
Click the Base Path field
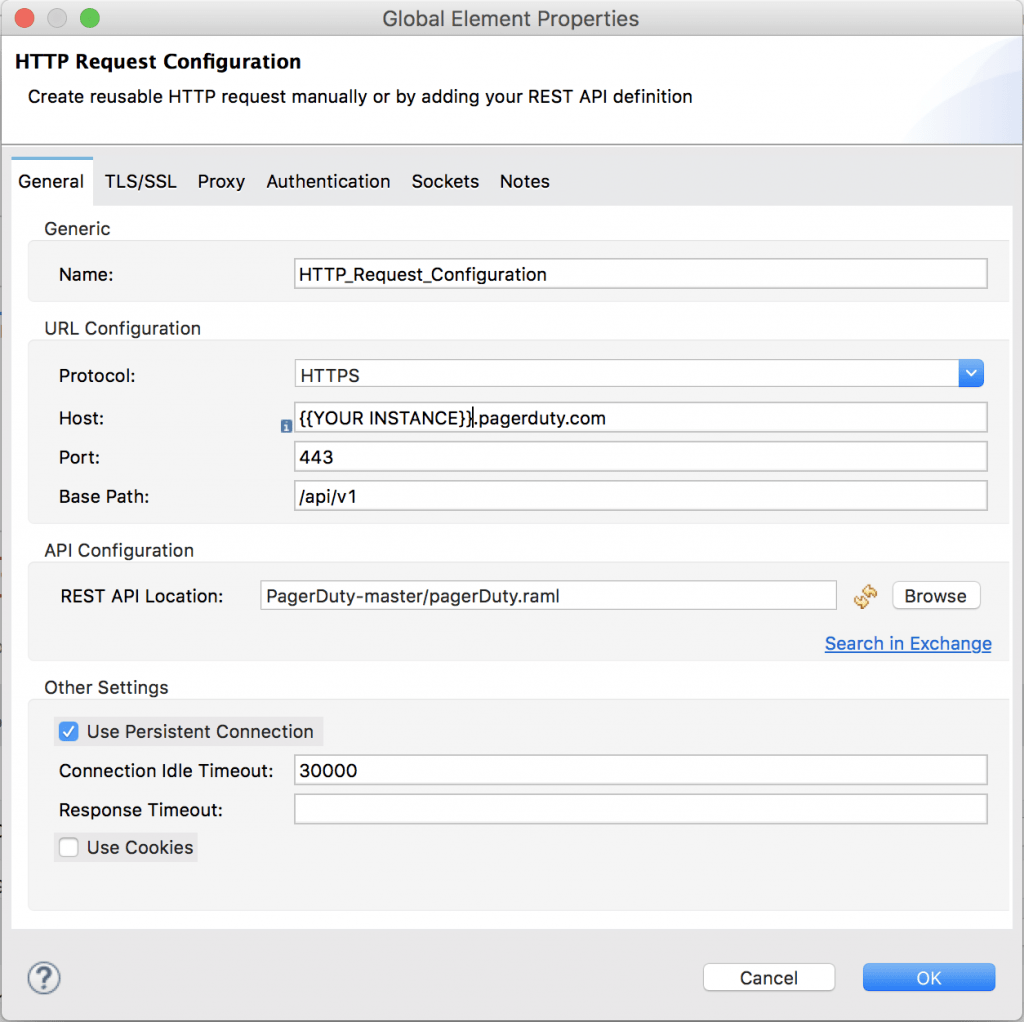click(x=640, y=495)
